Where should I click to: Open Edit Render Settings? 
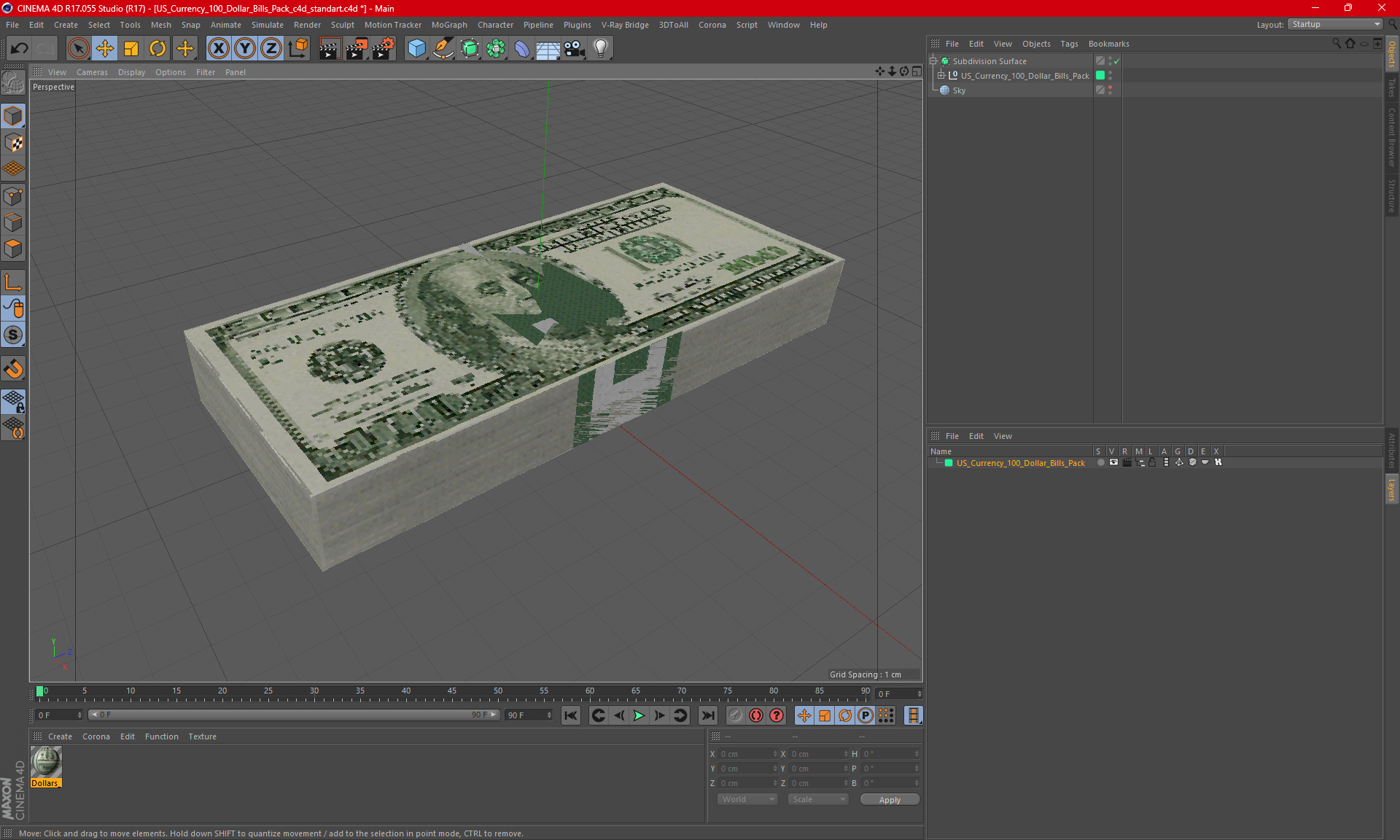[384, 49]
